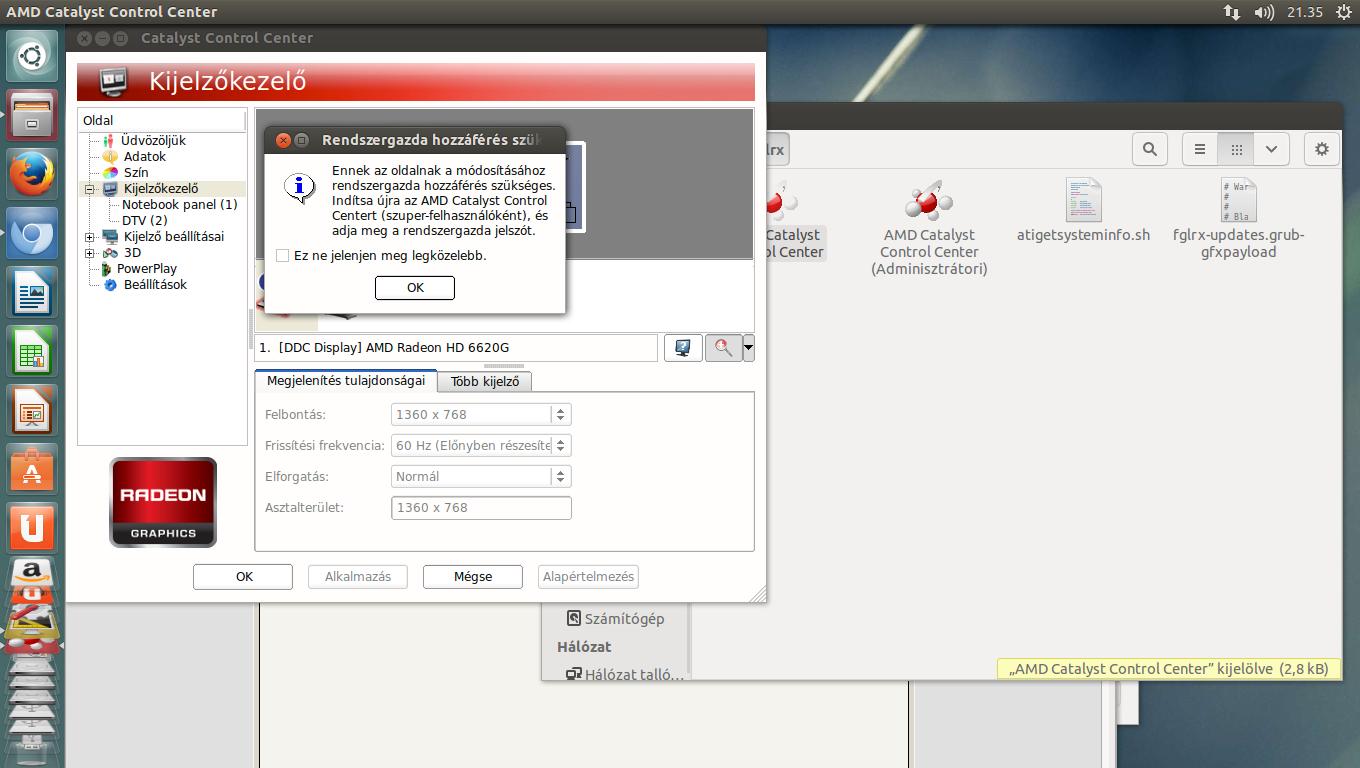Launch LibreOffice Calc from the launcher
The width and height of the screenshot is (1360, 768).
coord(32,352)
